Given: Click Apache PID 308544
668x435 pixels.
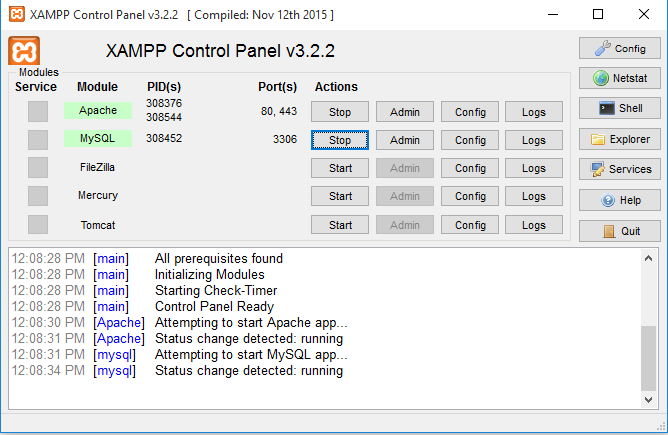Looking at the screenshot, I should tap(164, 117).
